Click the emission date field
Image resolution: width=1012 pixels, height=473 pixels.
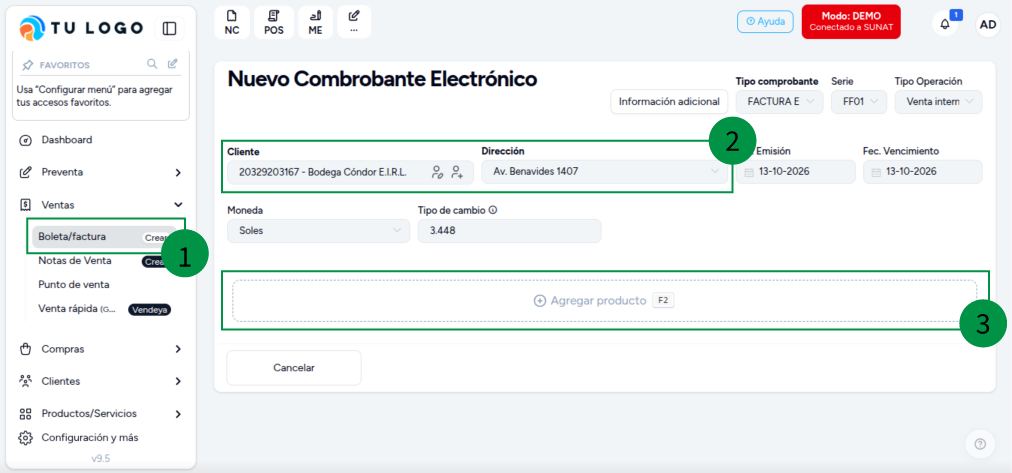point(796,172)
